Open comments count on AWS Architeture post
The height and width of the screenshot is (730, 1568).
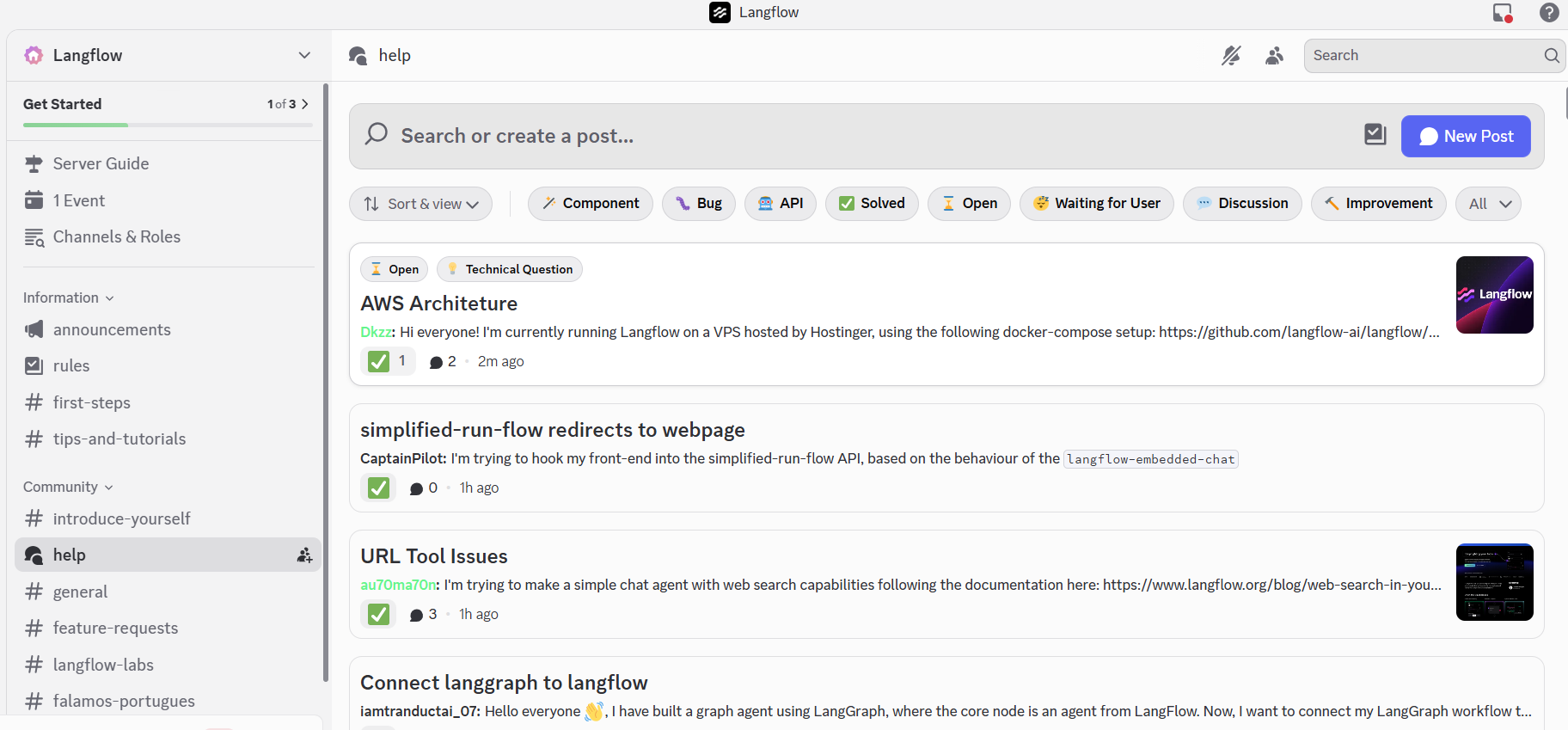pos(443,362)
